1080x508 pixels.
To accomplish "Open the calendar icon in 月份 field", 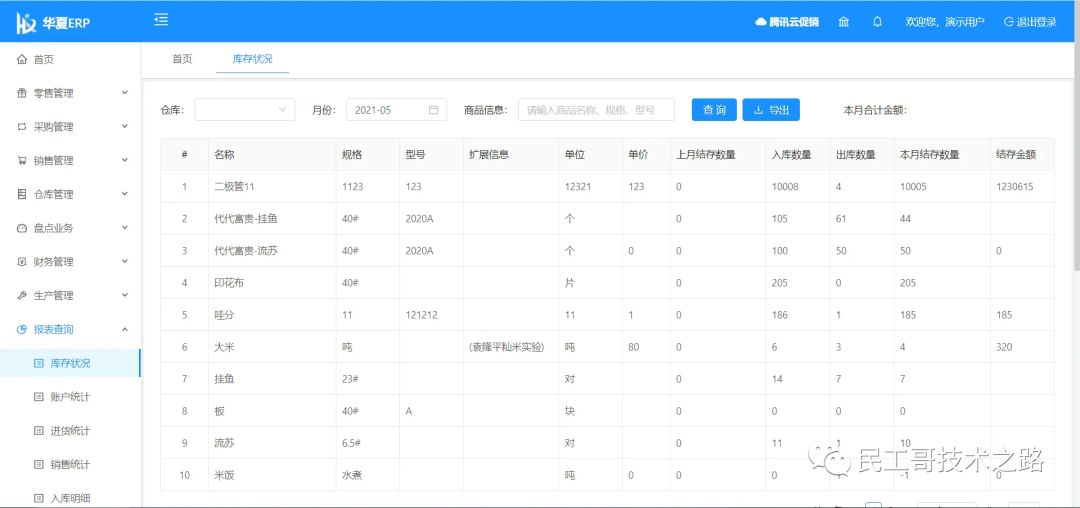I will pyautogui.click(x=433, y=109).
